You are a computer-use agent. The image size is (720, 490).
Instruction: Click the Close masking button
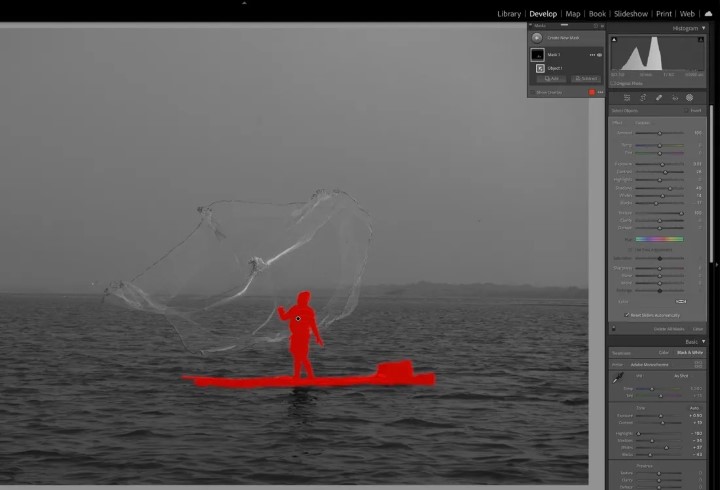(698, 329)
